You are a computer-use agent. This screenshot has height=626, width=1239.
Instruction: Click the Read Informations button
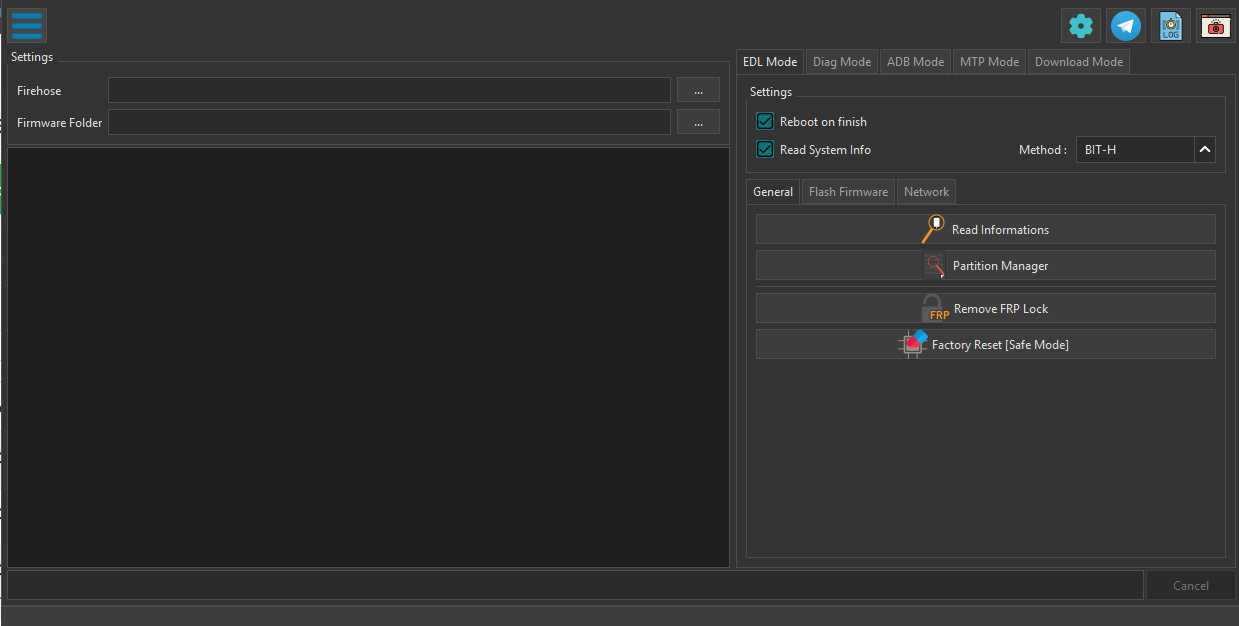coord(986,229)
